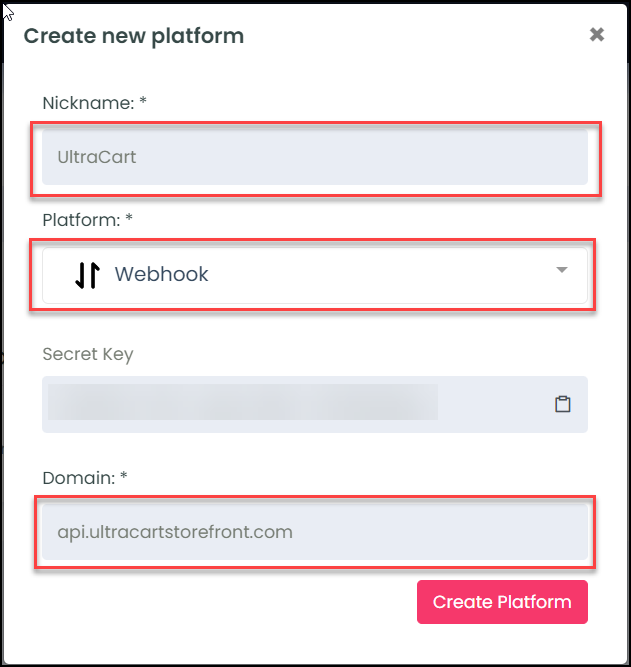Focus the Domain field with api.ultracartstorefront.com
The height and width of the screenshot is (667, 631).
coord(315,532)
